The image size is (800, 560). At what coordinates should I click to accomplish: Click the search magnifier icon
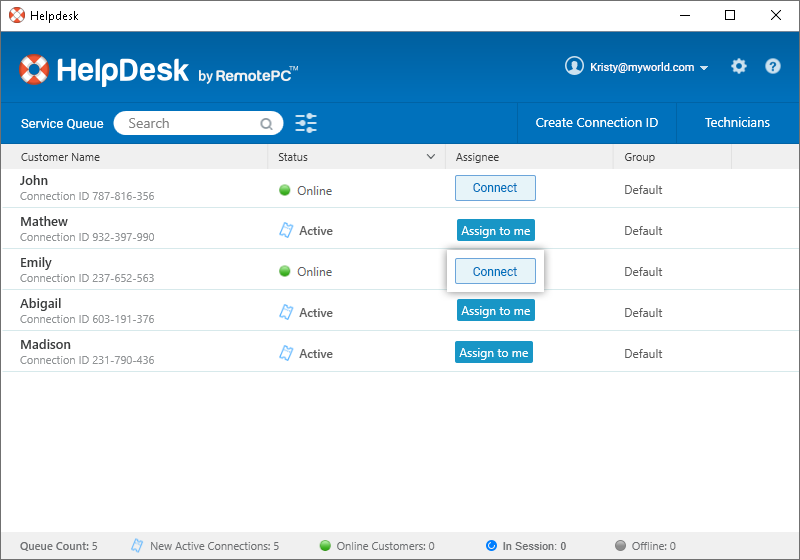pyautogui.click(x=267, y=124)
